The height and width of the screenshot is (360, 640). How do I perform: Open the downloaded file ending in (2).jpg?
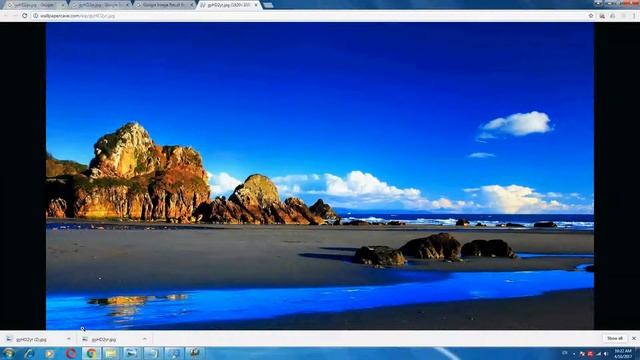31,339
